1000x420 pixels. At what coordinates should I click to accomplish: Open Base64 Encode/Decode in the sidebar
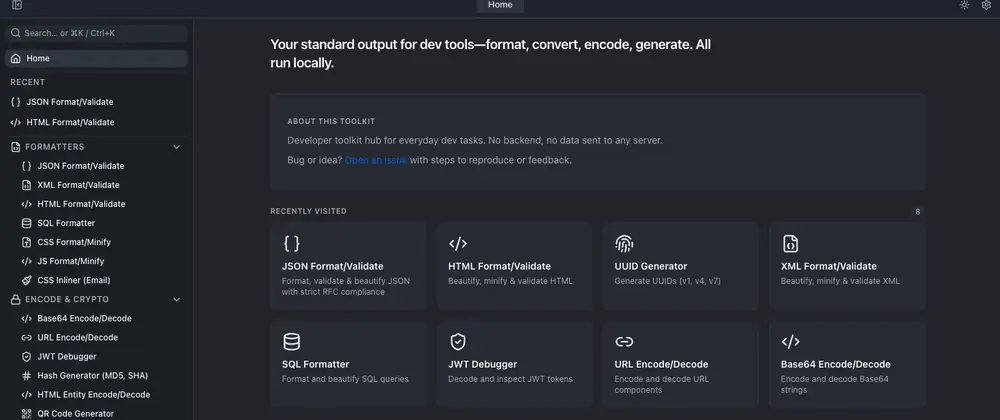(x=101, y=319)
